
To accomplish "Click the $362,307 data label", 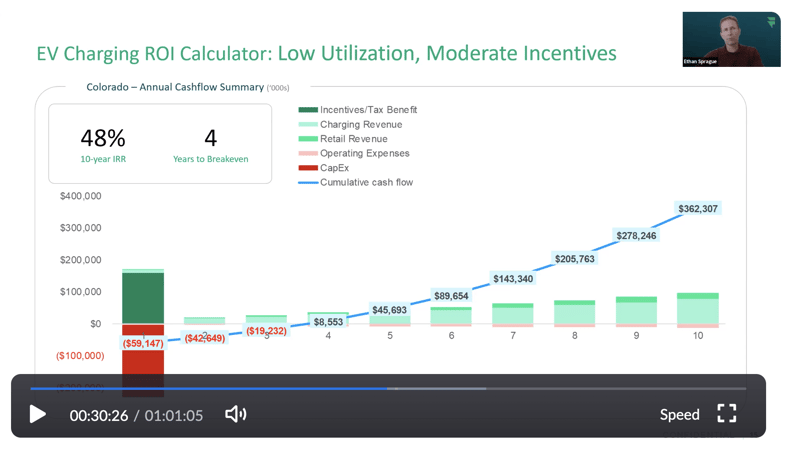I will 698,209.
